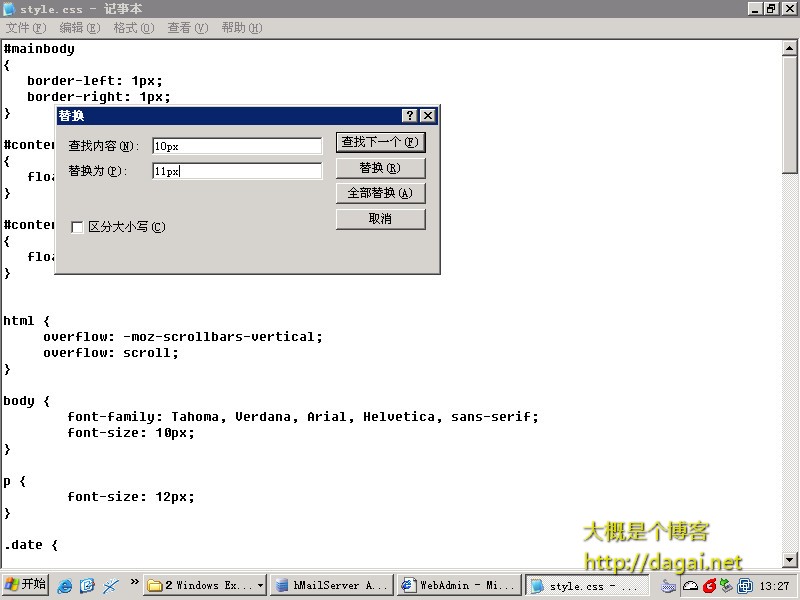Viewport: 800px width, 600px height.
Task: Click the Notepad icon in the title bar
Action: (9, 9)
